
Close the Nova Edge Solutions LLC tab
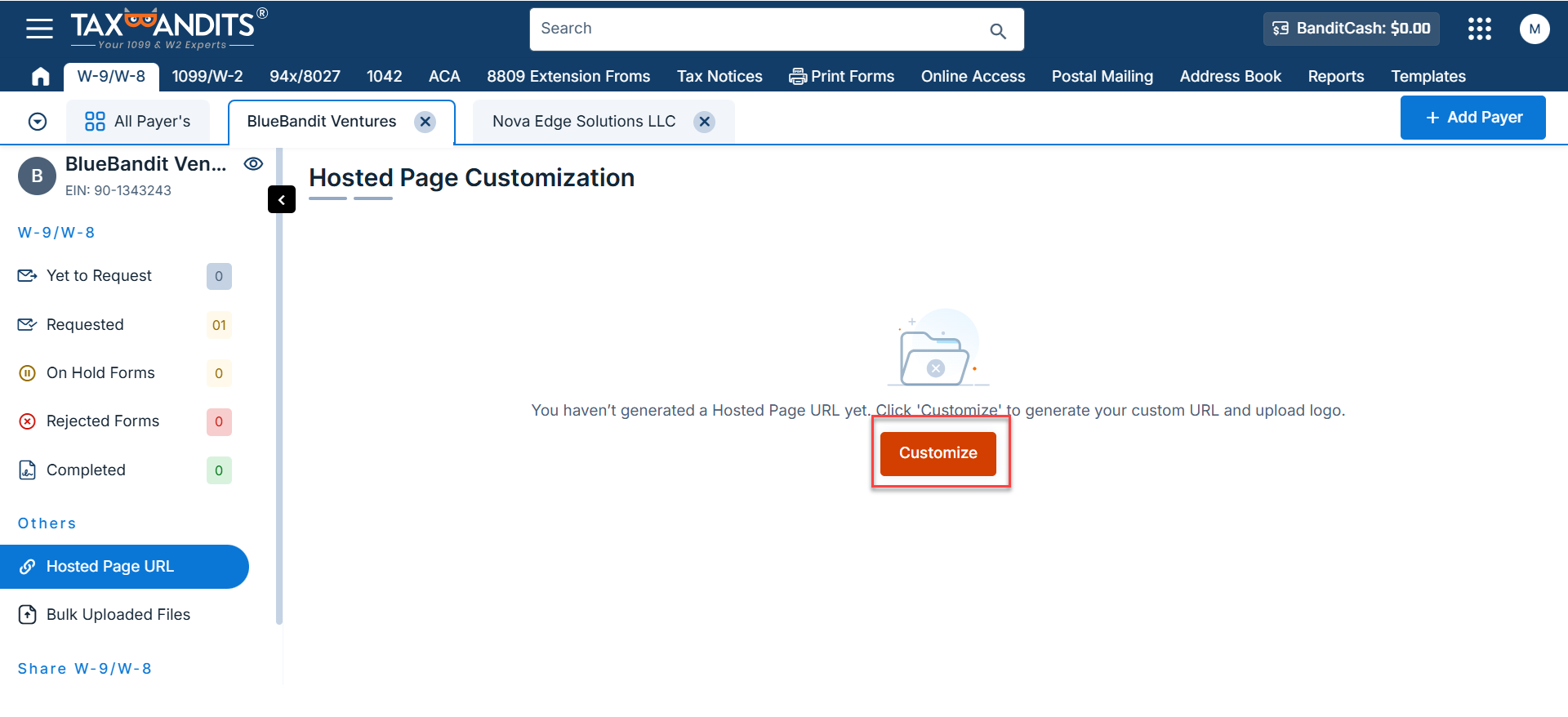pos(704,122)
